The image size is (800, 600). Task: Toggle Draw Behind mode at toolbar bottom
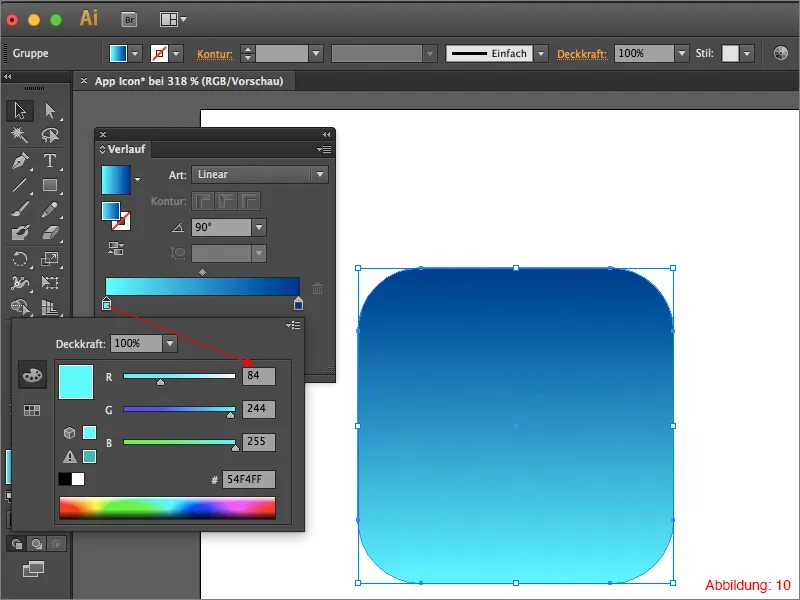(37, 544)
